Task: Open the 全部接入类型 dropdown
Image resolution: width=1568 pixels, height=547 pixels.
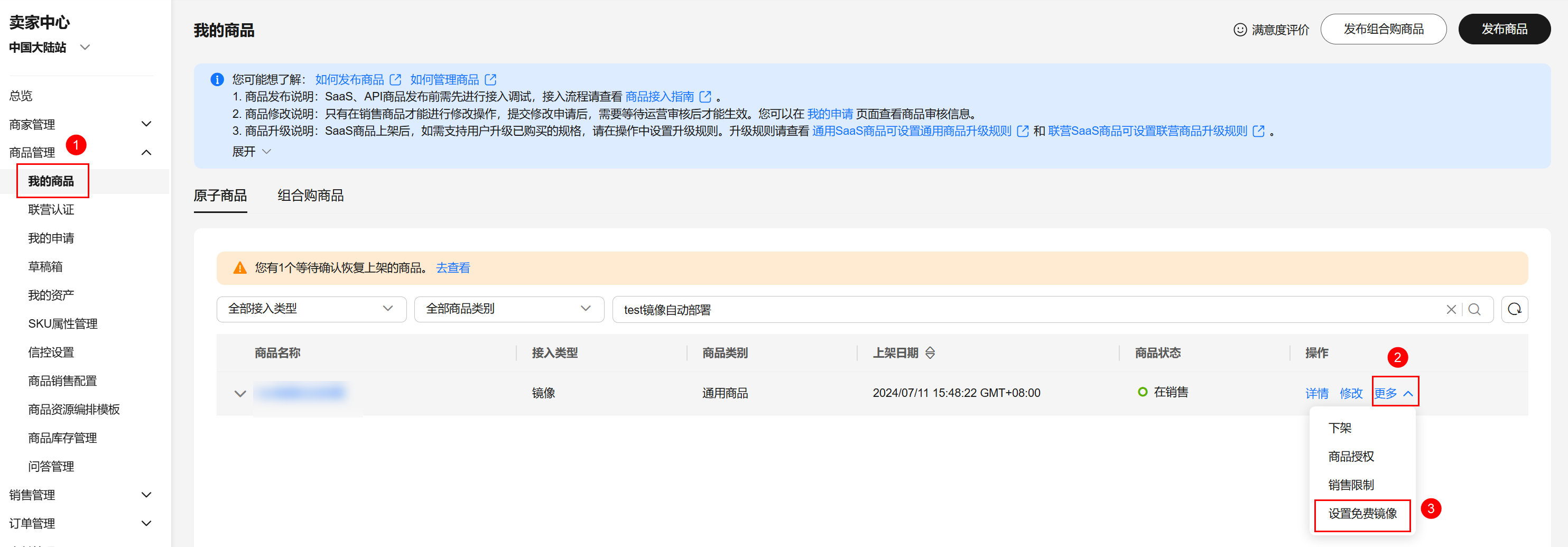Action: click(x=311, y=309)
